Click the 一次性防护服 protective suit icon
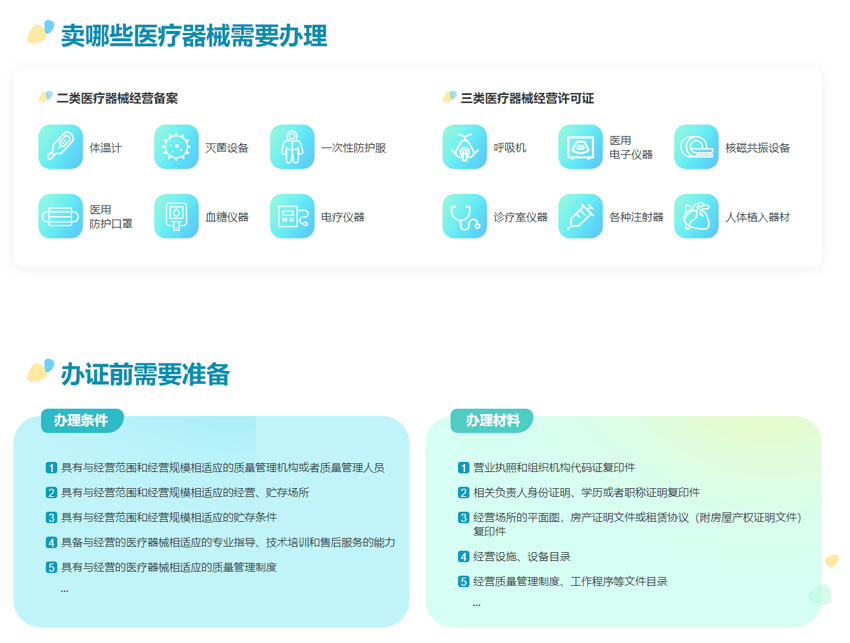Image resolution: width=850 pixels, height=643 pixels. (x=292, y=147)
